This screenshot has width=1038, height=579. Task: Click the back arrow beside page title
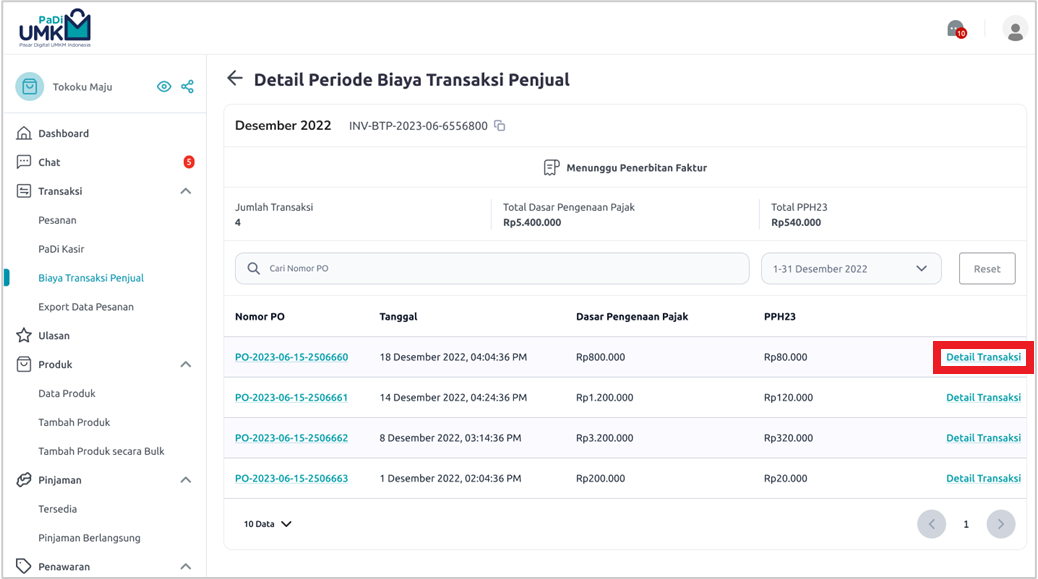(x=235, y=78)
